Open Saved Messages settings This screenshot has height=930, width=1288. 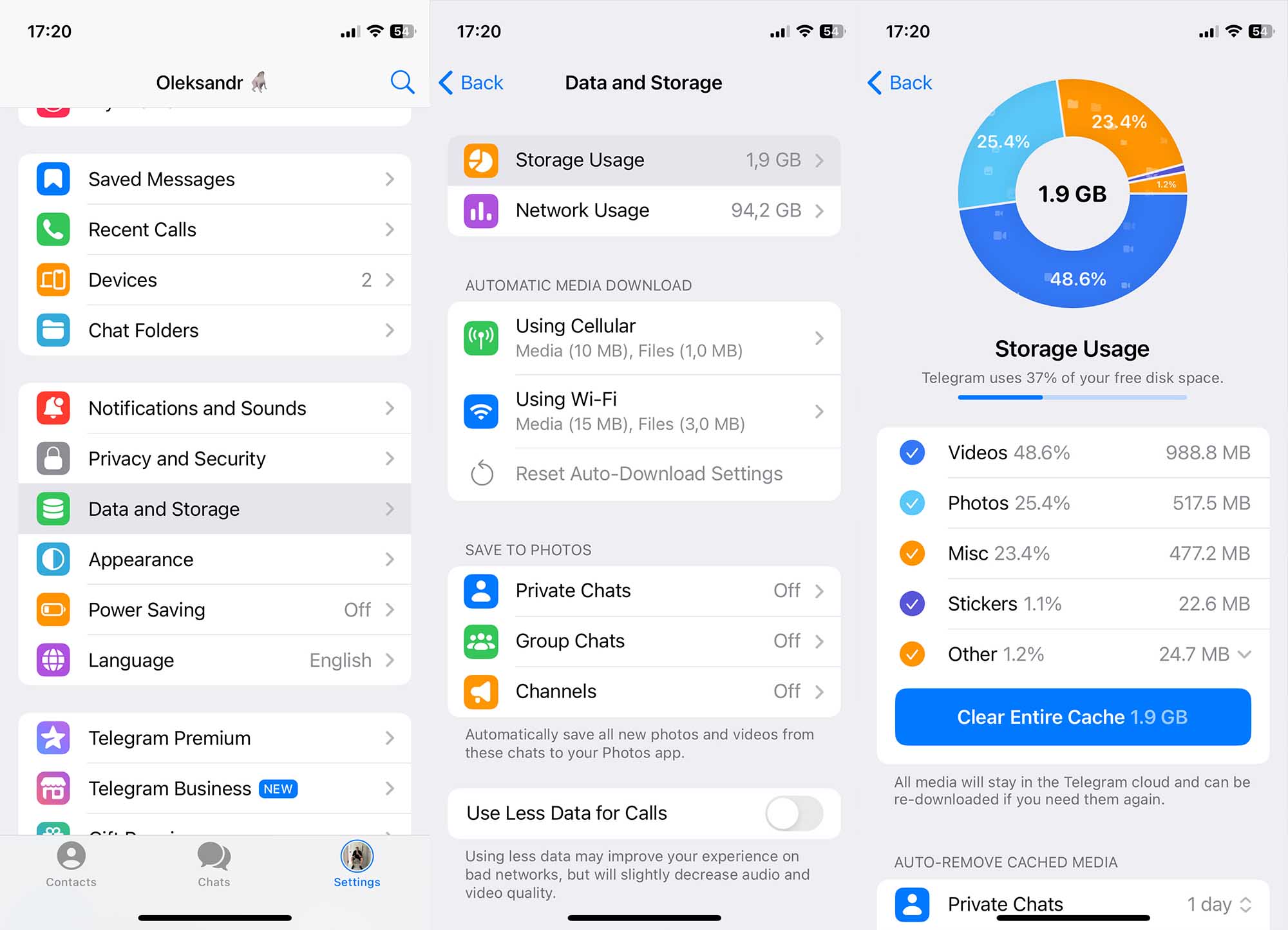coord(214,179)
